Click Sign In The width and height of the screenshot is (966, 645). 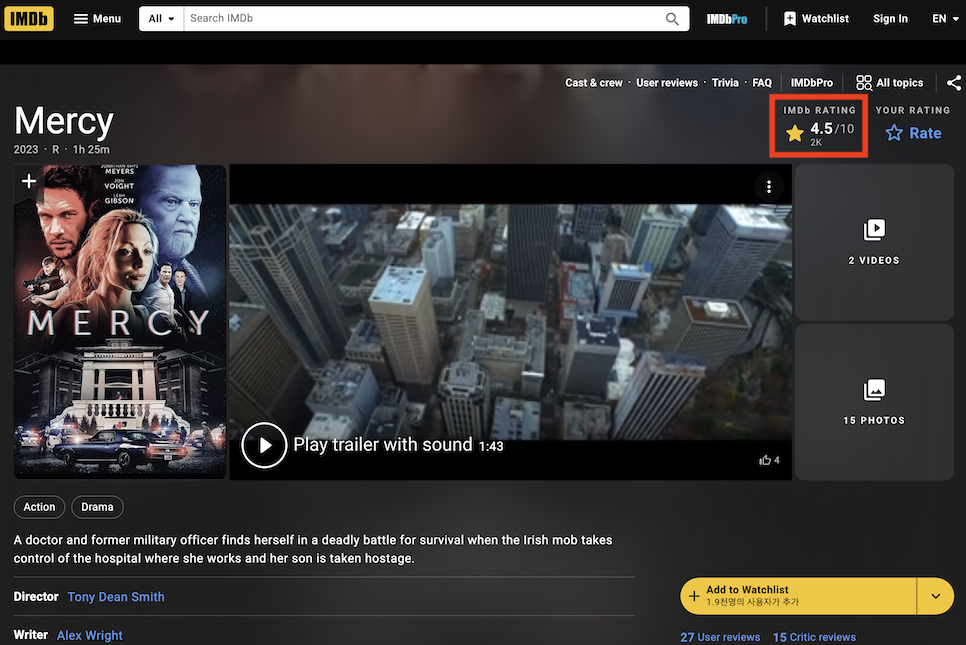(x=890, y=18)
